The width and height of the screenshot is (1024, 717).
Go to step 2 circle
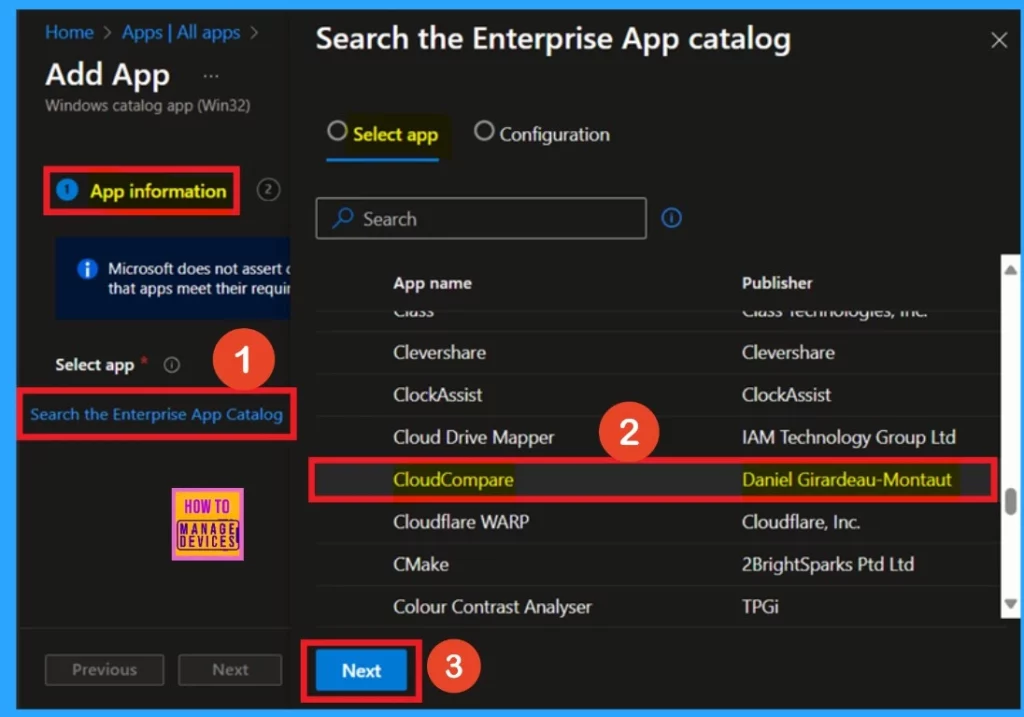click(268, 190)
